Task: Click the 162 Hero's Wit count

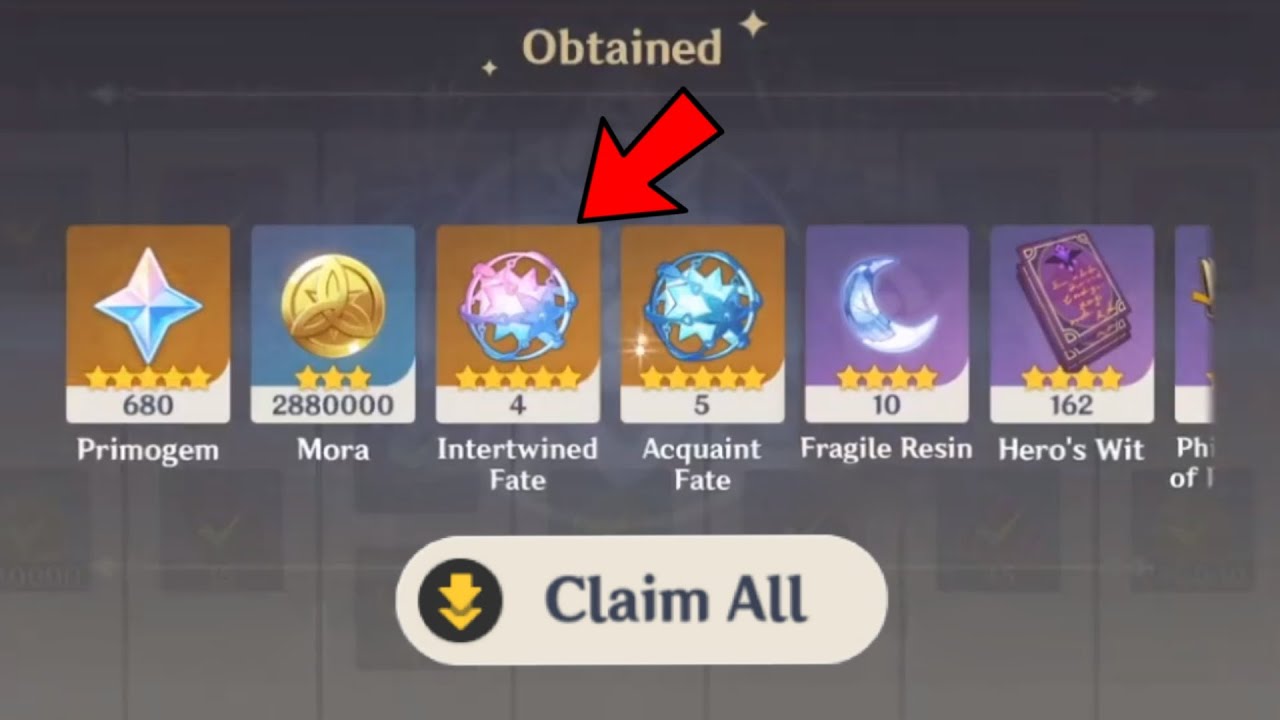Action: tap(1072, 405)
